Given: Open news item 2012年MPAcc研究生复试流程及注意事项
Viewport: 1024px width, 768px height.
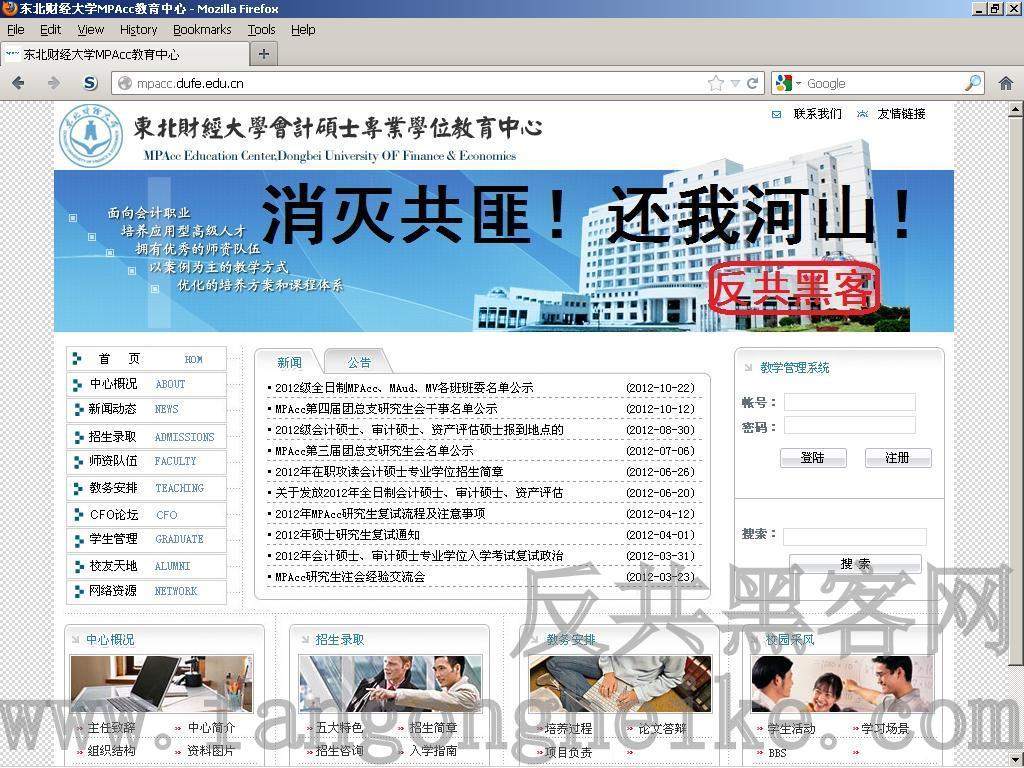Looking at the screenshot, I should tap(380, 513).
